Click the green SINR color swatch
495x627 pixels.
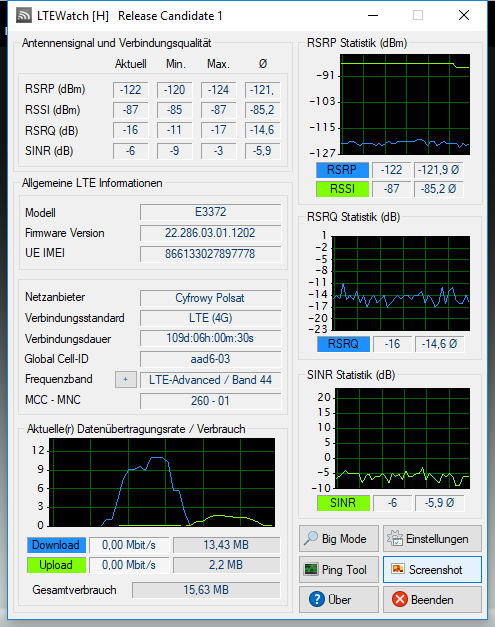(x=343, y=503)
